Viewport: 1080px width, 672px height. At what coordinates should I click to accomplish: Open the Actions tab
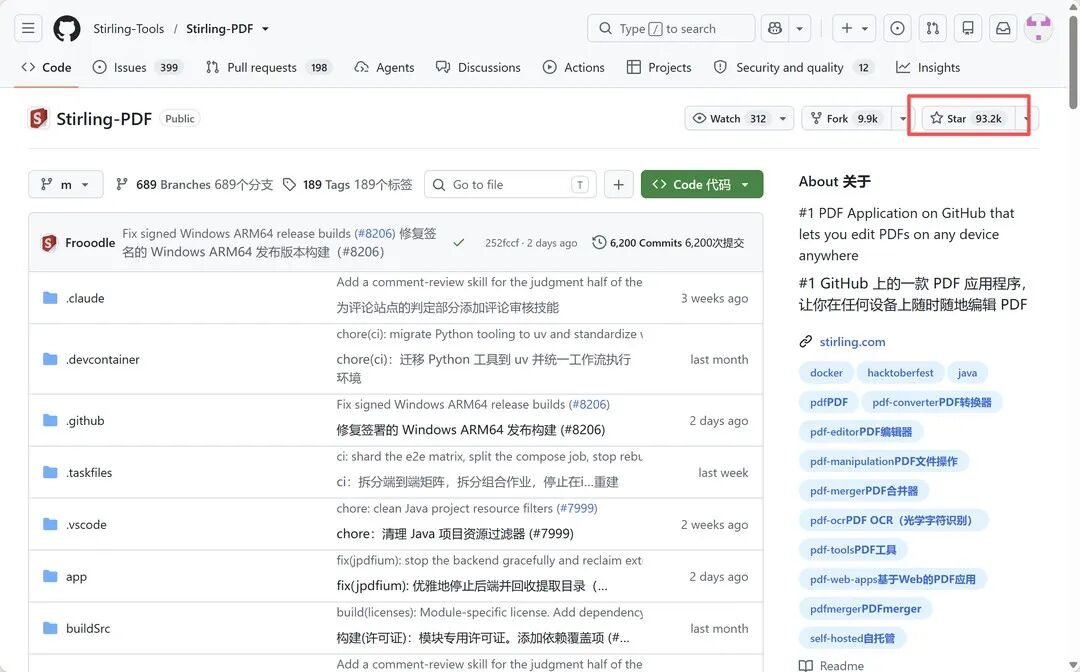[x=574, y=67]
